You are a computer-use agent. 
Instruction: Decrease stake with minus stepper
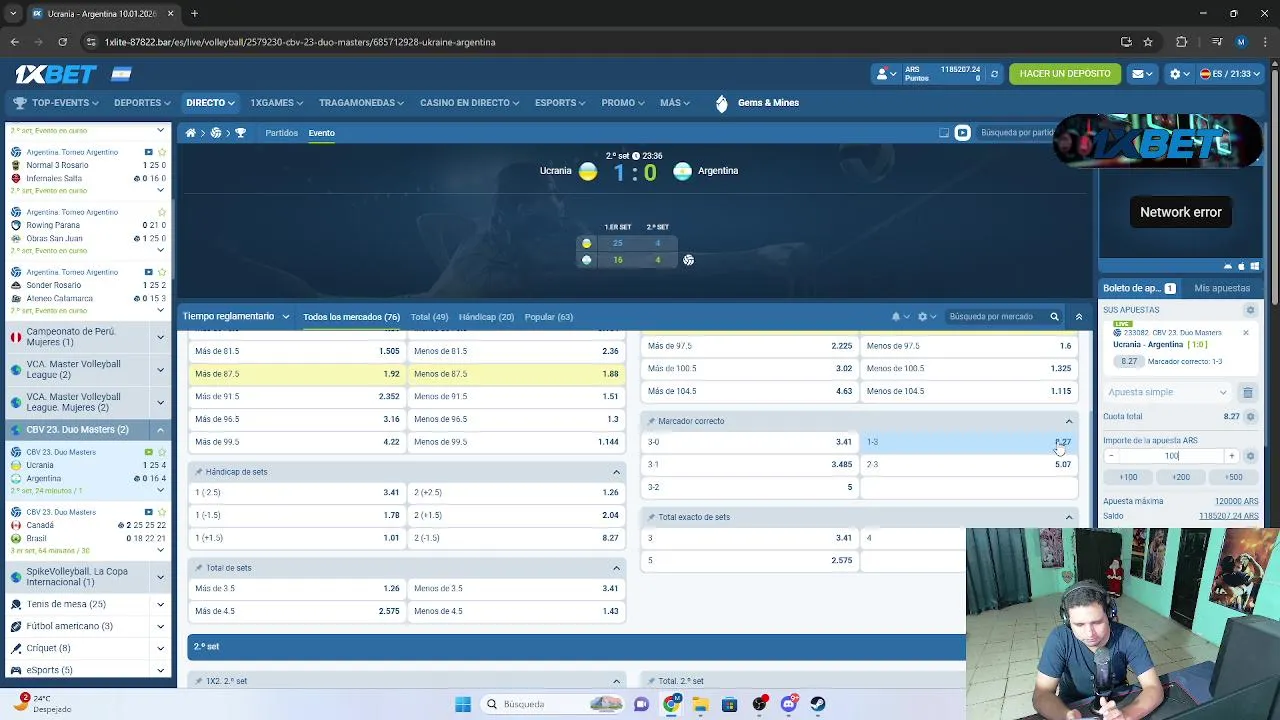(1111, 456)
